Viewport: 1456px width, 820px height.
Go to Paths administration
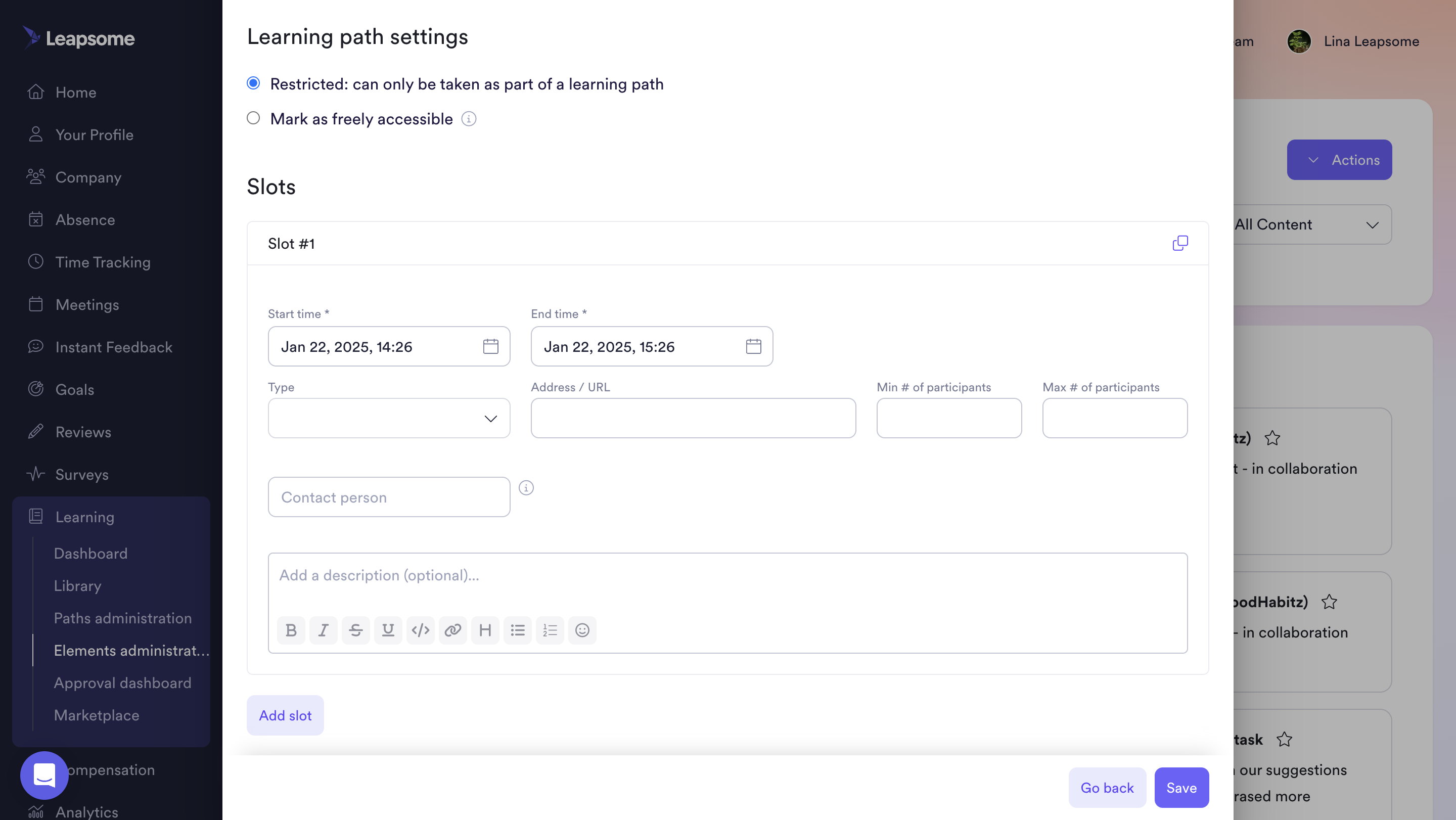(123, 618)
